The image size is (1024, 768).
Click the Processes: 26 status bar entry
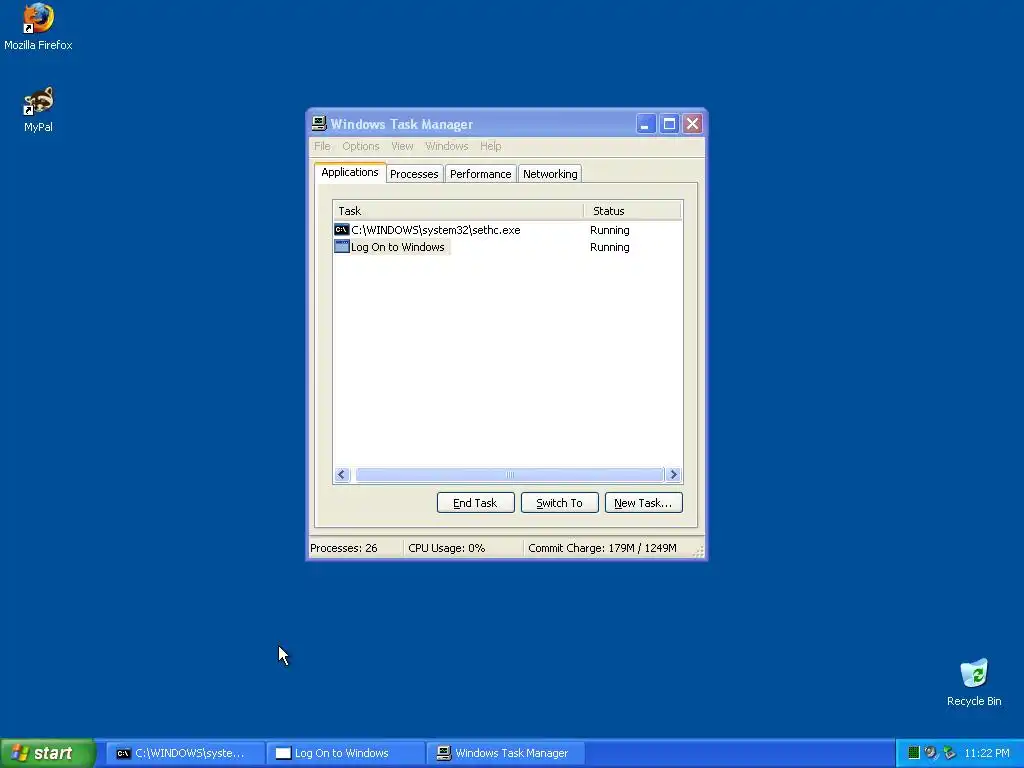[x=355, y=548]
